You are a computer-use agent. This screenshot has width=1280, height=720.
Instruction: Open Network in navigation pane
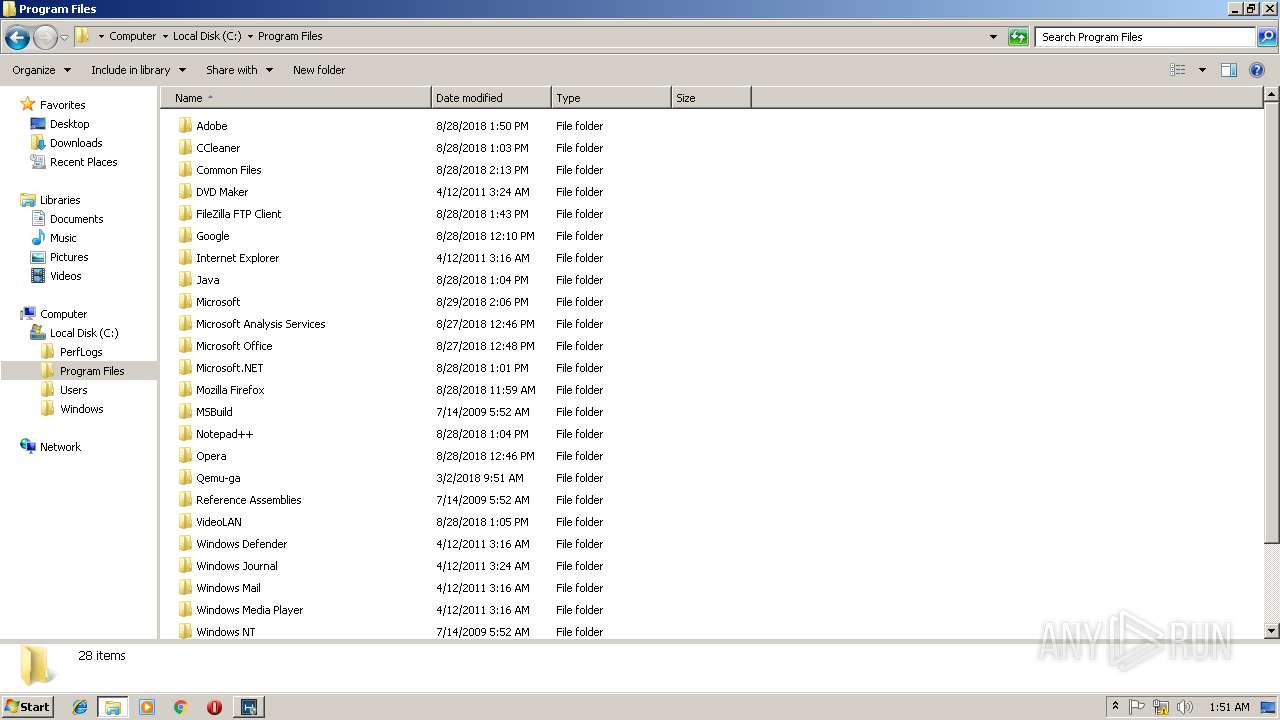(x=60, y=447)
